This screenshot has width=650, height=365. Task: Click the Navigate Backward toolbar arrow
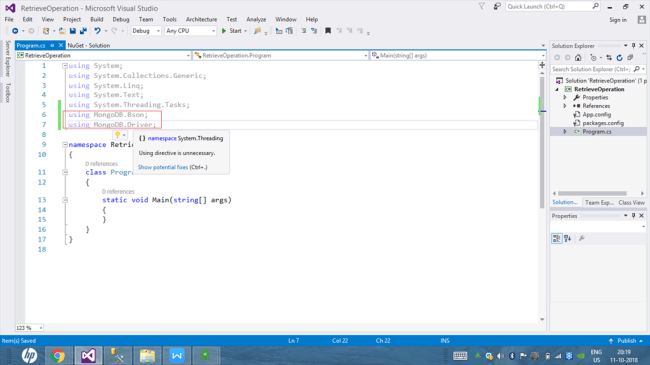tap(15, 31)
